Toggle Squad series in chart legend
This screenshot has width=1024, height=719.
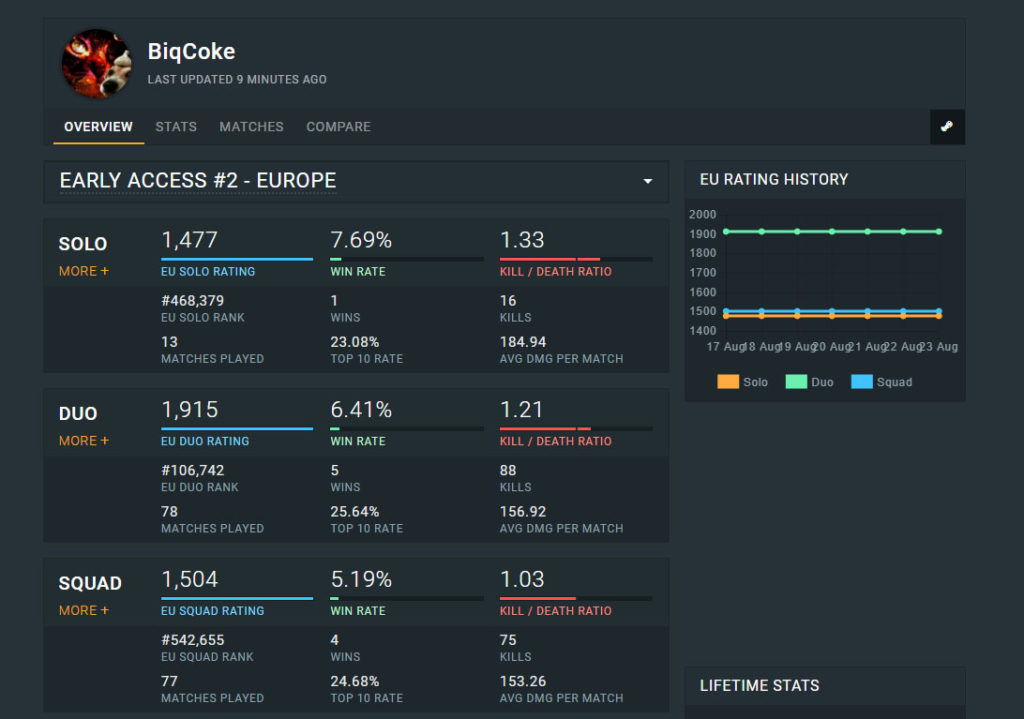pos(881,382)
